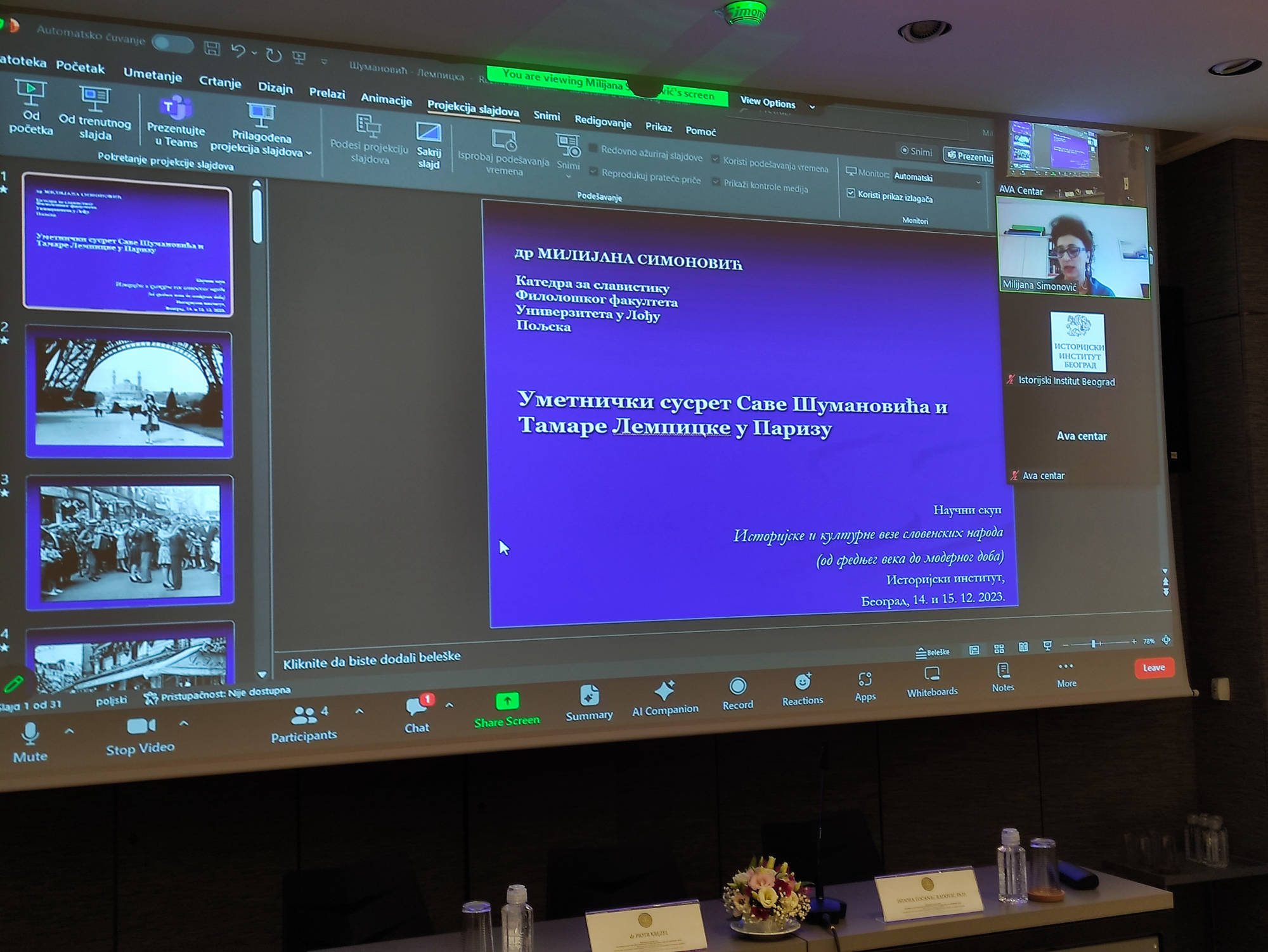Image resolution: width=1268 pixels, height=952 pixels.
Task: Toggle Reprodukuj prateće priče checkbox
Action: click(593, 171)
